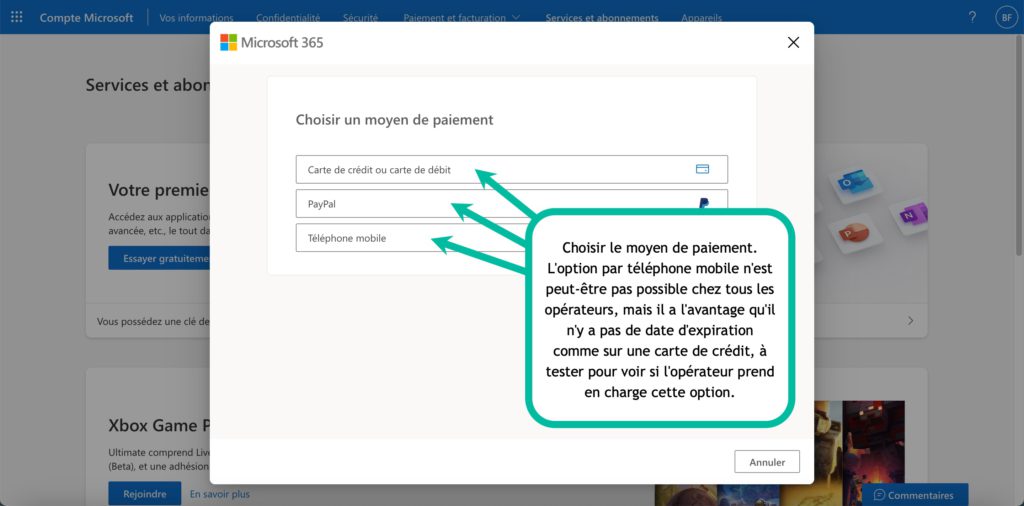1024x506 pixels.
Task: Click the credit card icon in the payment list
Action: point(702,169)
